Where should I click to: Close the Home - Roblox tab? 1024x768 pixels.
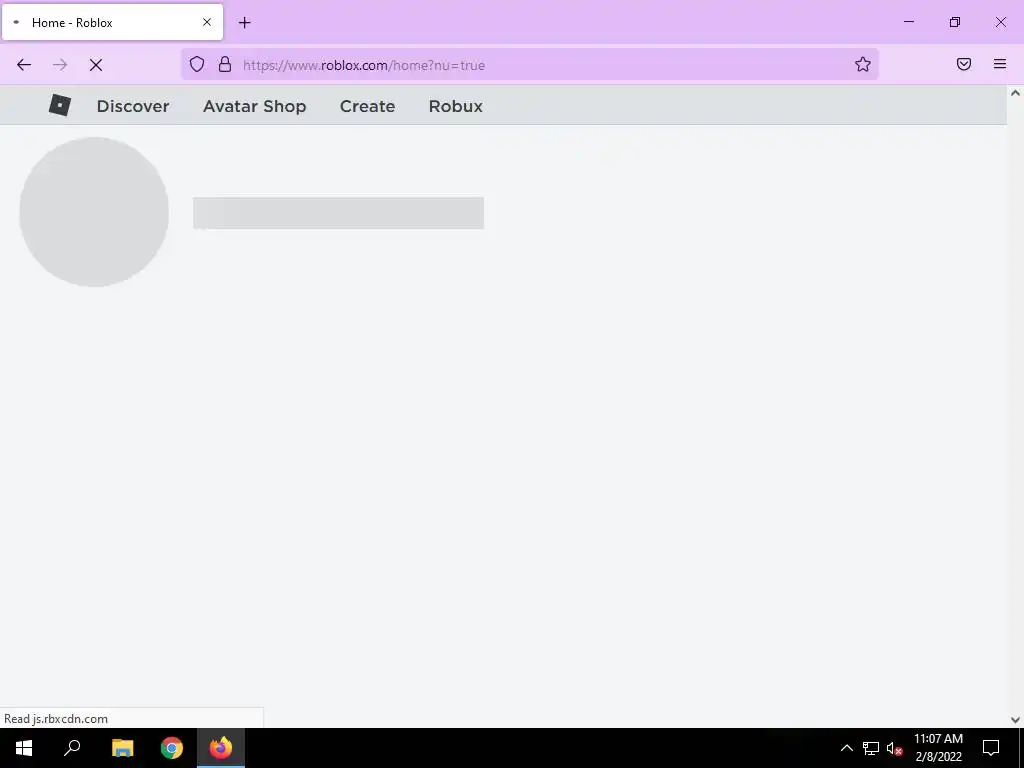click(x=206, y=22)
